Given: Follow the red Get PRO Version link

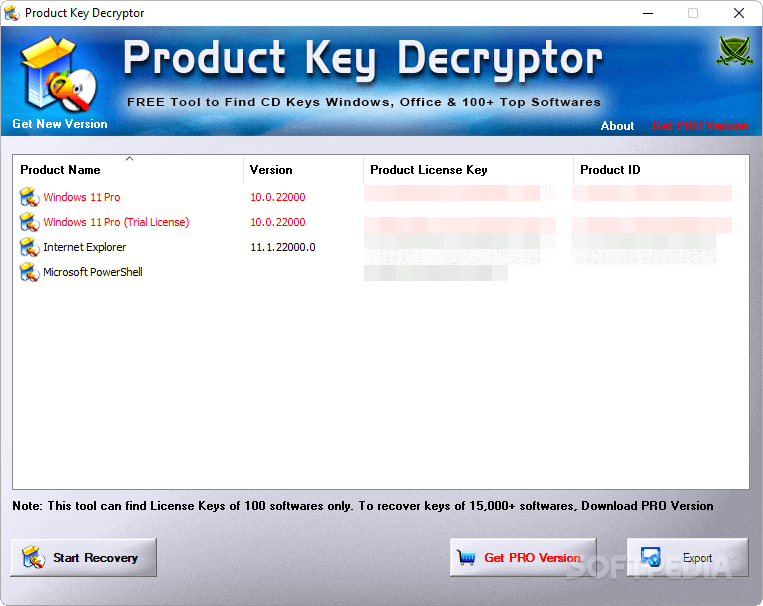Looking at the screenshot, I should tap(699, 126).
